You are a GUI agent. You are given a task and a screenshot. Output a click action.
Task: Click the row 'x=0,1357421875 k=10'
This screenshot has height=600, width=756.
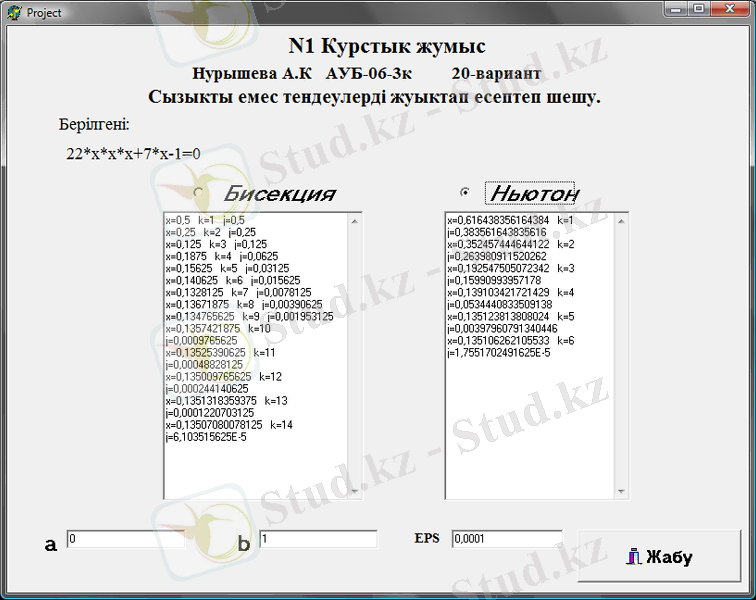coord(218,329)
